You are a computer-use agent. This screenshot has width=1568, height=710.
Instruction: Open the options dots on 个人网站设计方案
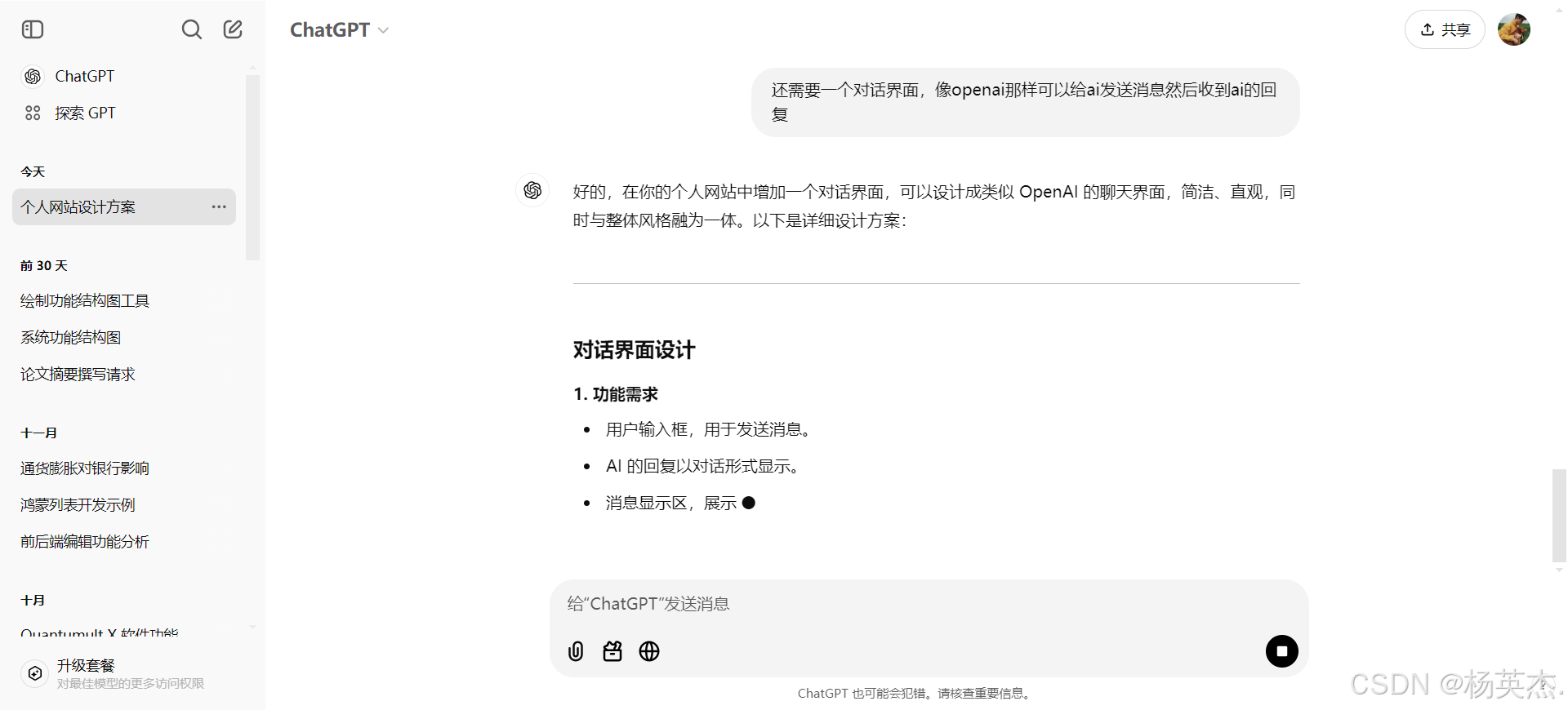219,206
